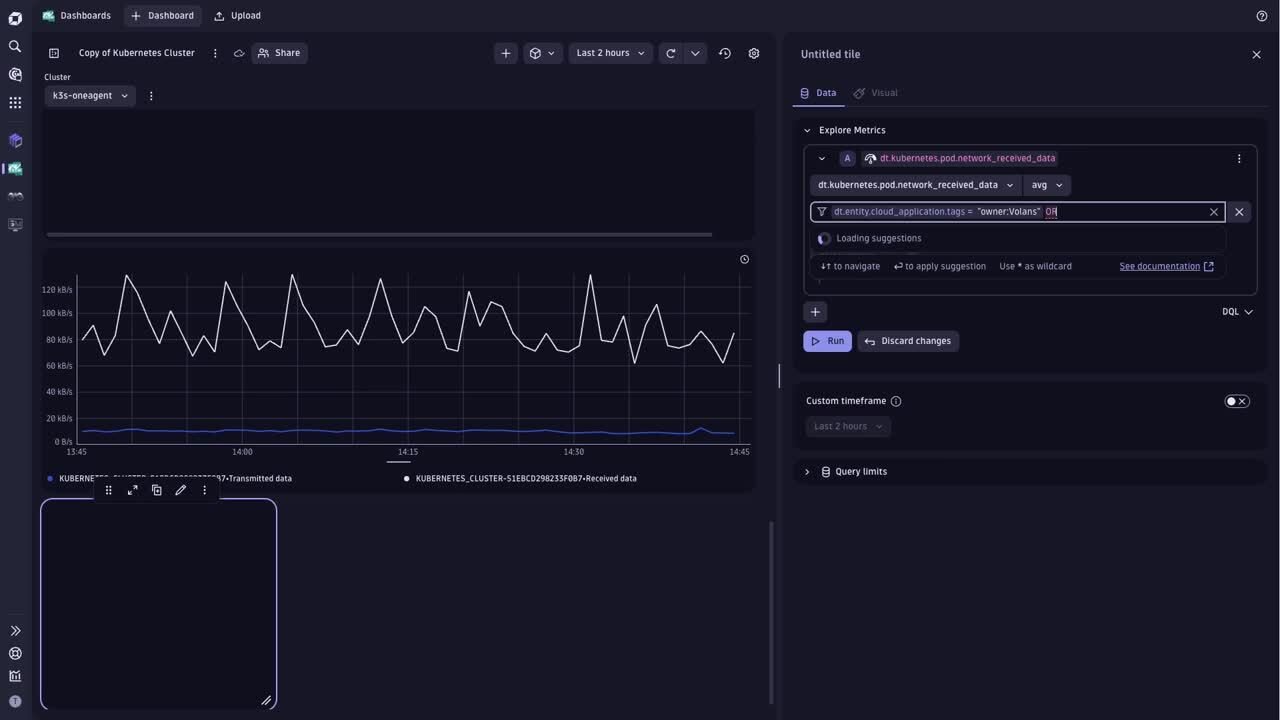Click the Untitled tile title field
This screenshot has width=1280, height=720.
click(830, 55)
